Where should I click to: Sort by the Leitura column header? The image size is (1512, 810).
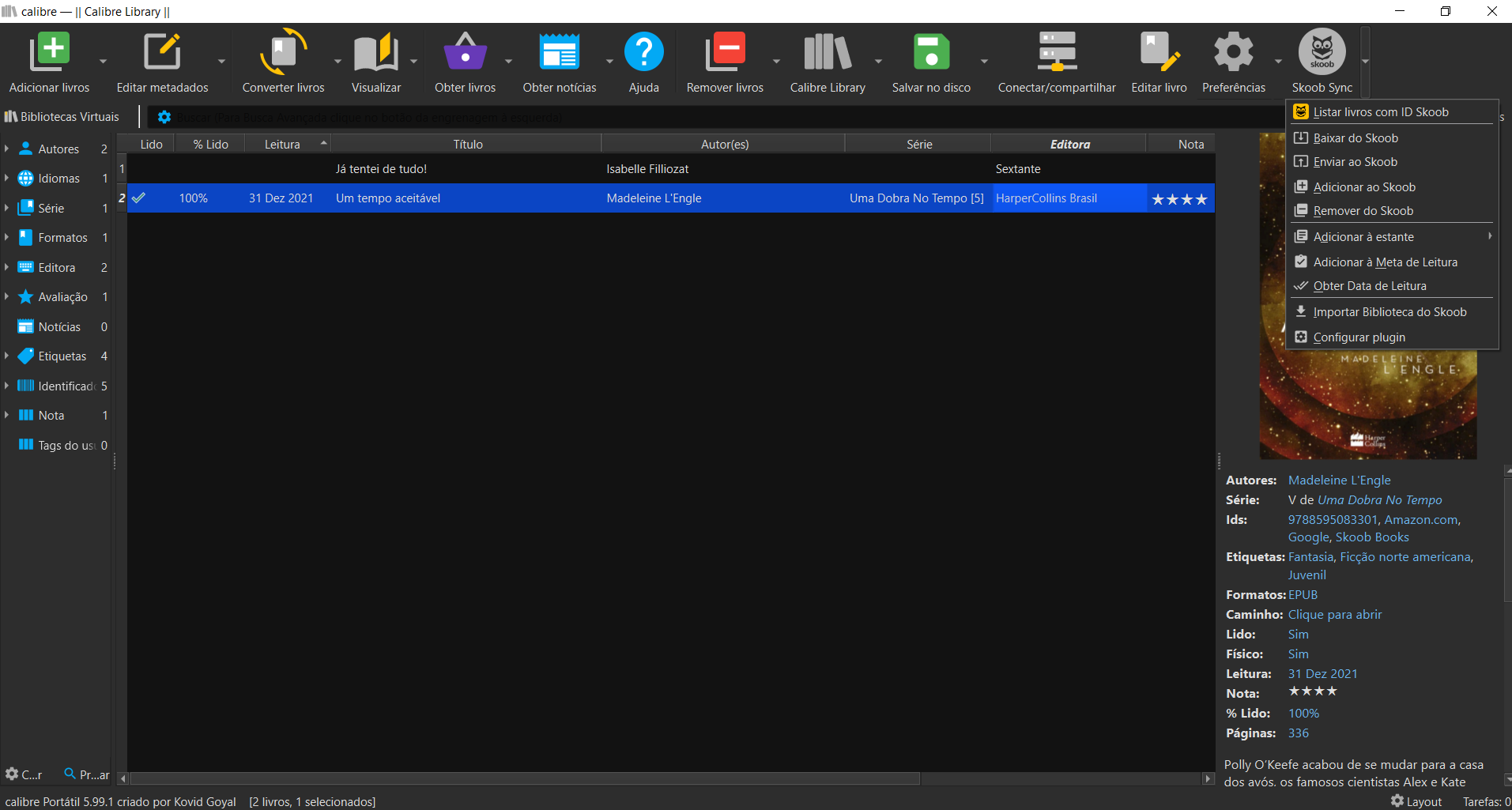288,144
